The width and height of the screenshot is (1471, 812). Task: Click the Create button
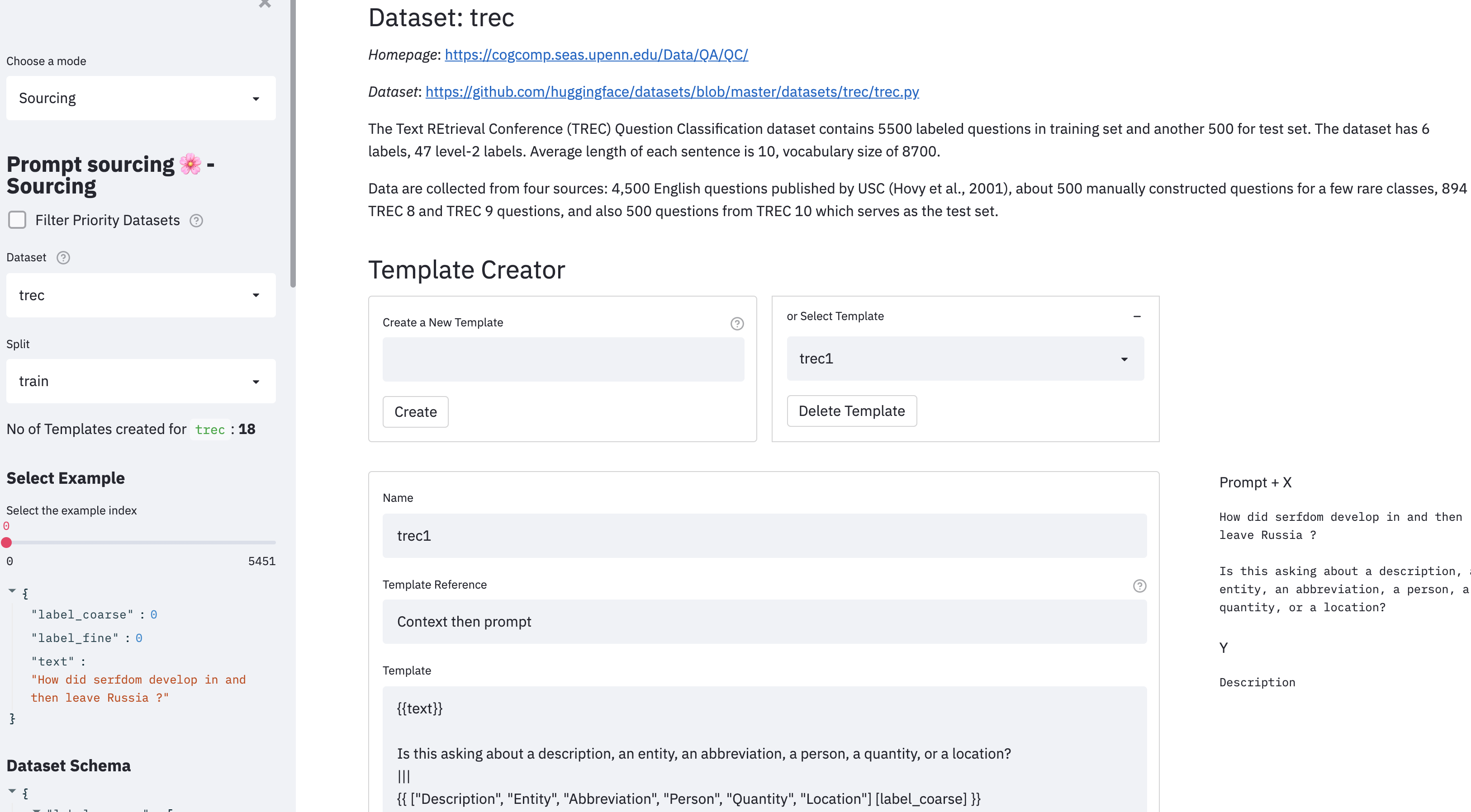tap(415, 411)
